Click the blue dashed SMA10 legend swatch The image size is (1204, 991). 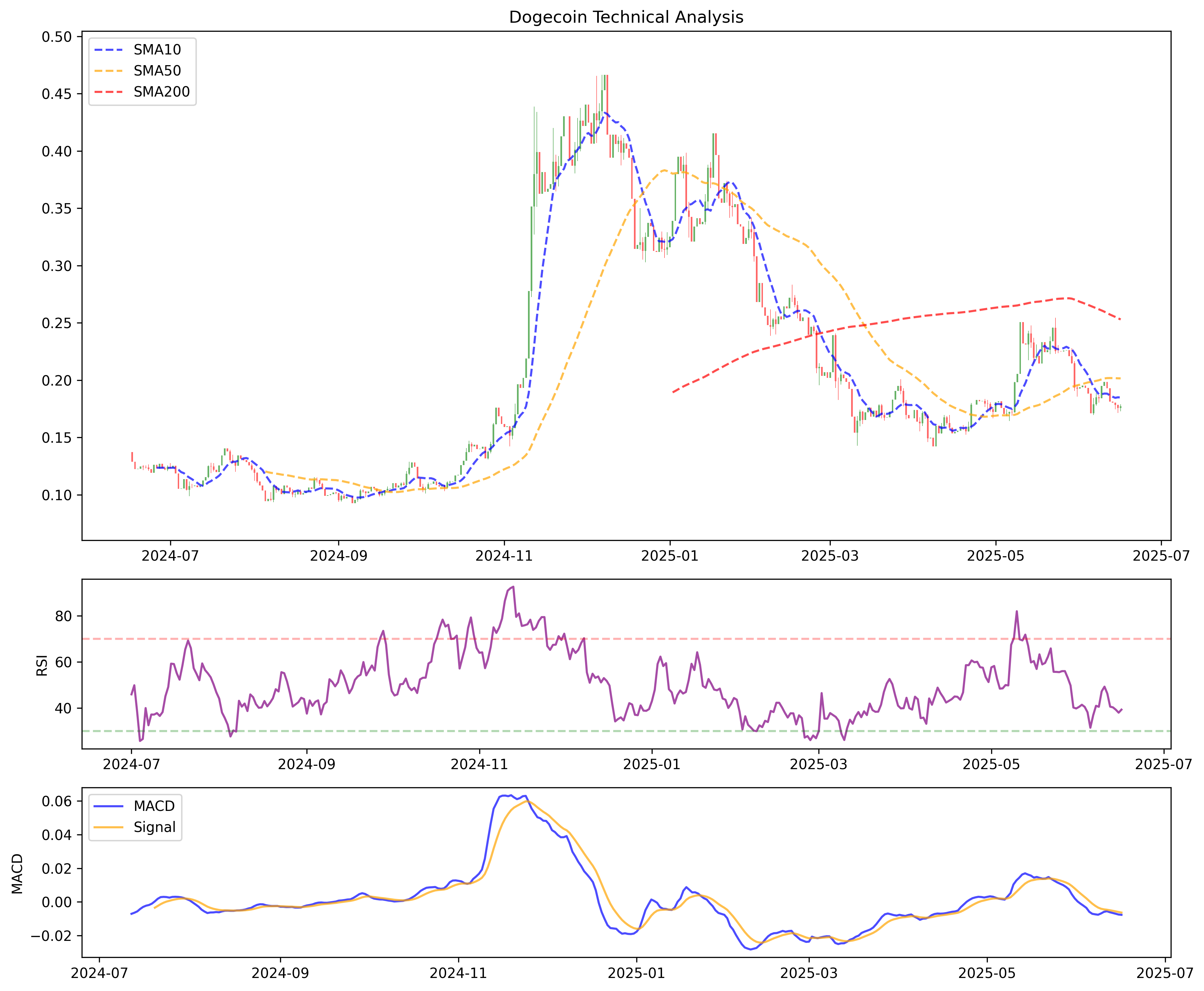[109, 50]
